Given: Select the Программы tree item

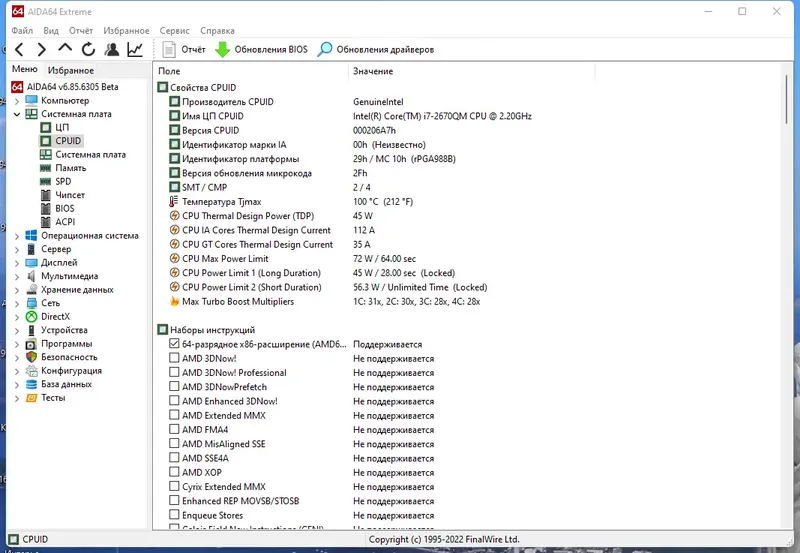Looking at the screenshot, I should [66, 344].
